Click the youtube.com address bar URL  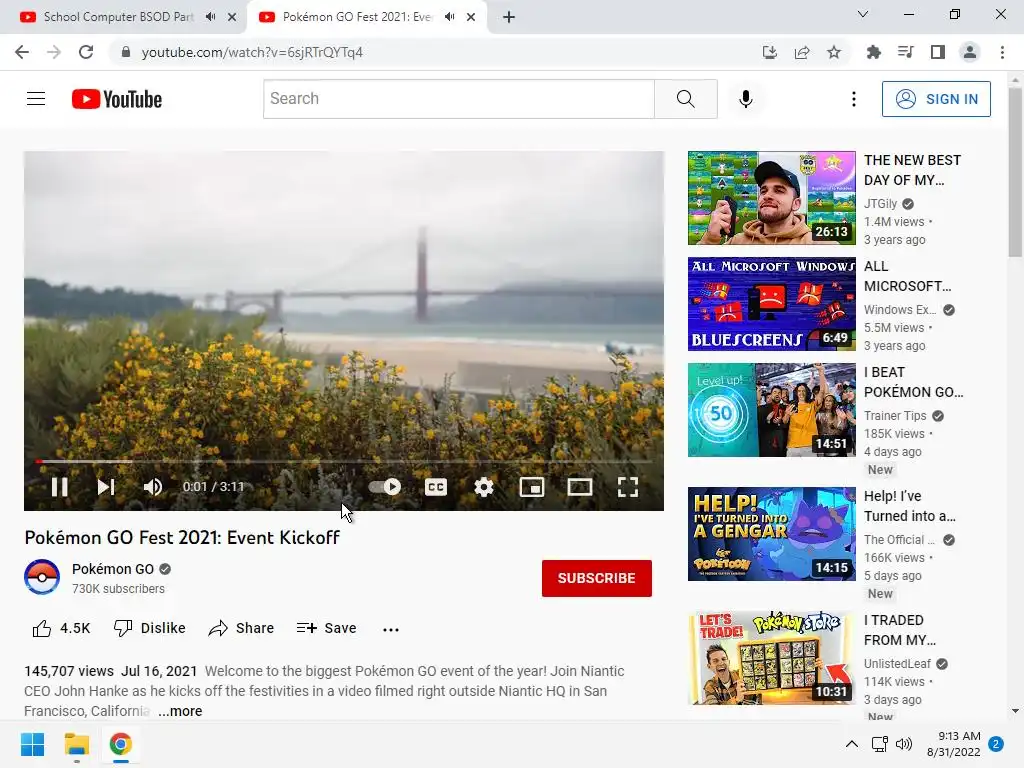pos(252,52)
